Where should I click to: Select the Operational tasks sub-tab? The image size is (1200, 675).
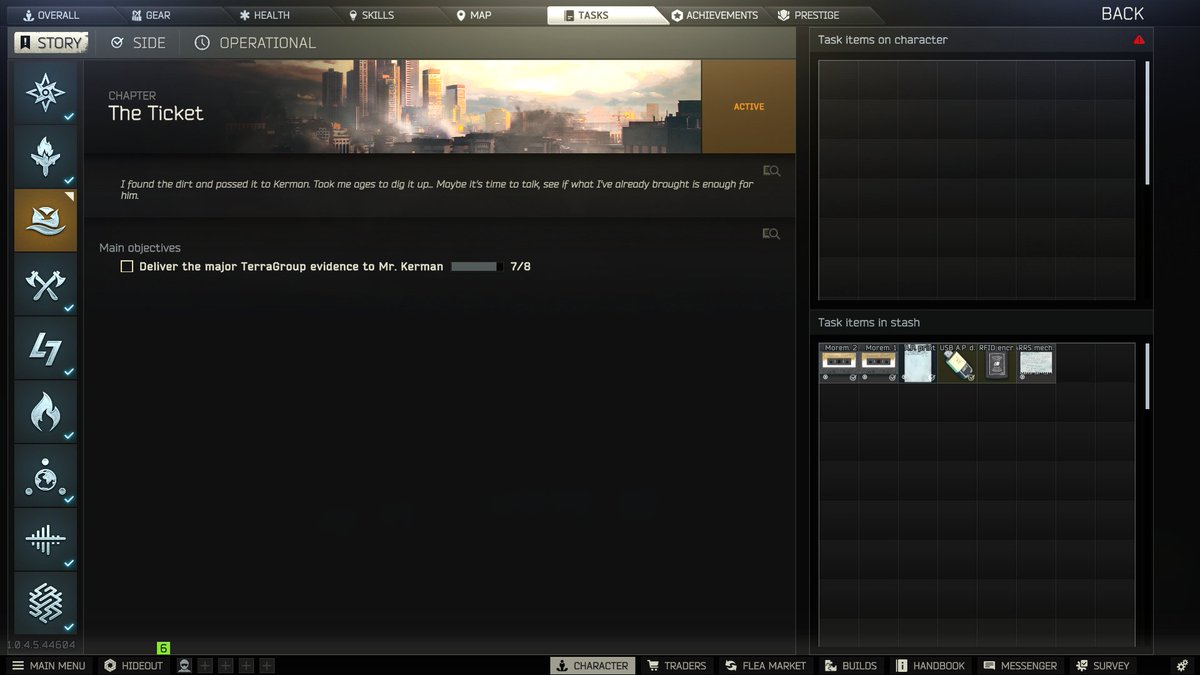(x=255, y=43)
